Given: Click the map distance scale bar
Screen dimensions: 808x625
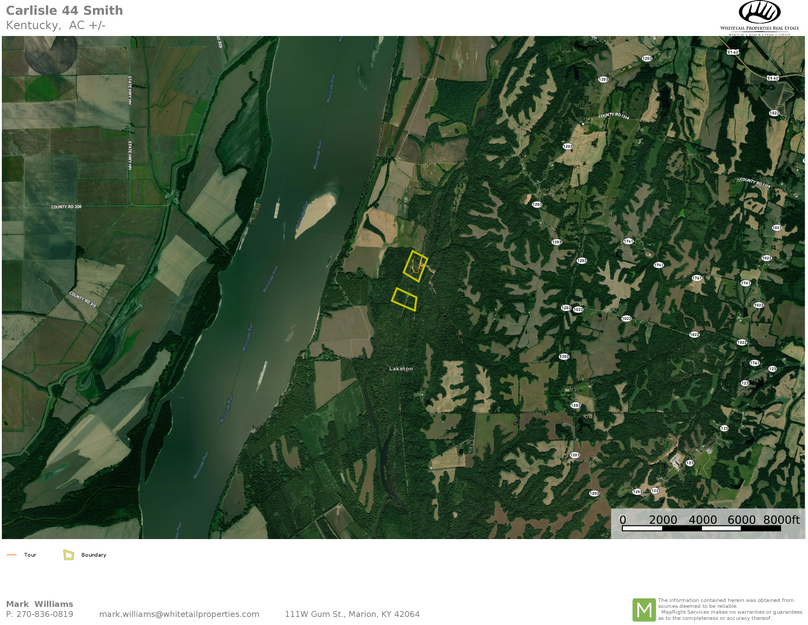Looking at the screenshot, I should pos(701,527).
